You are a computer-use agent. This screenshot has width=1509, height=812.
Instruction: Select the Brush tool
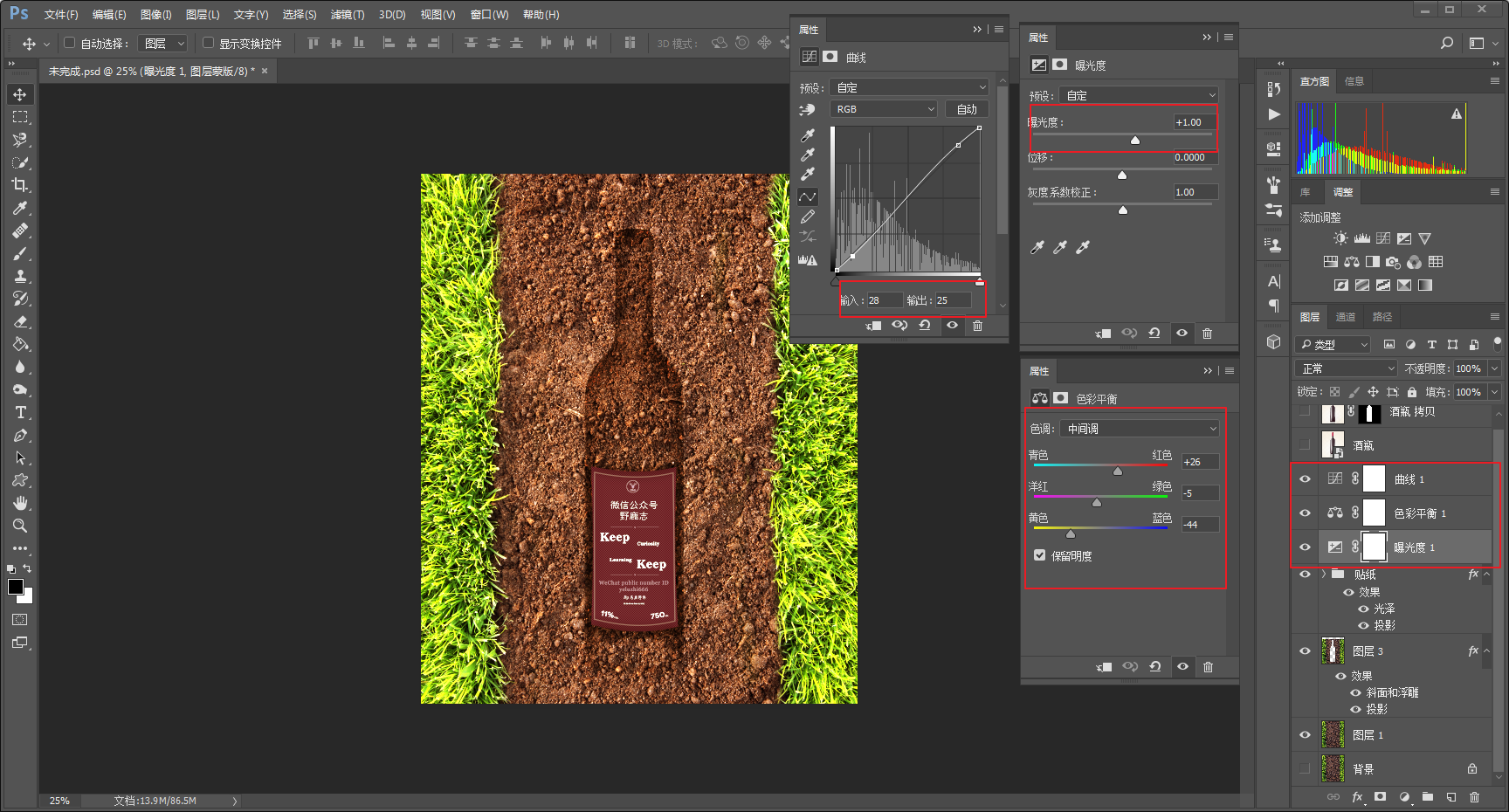coord(20,253)
